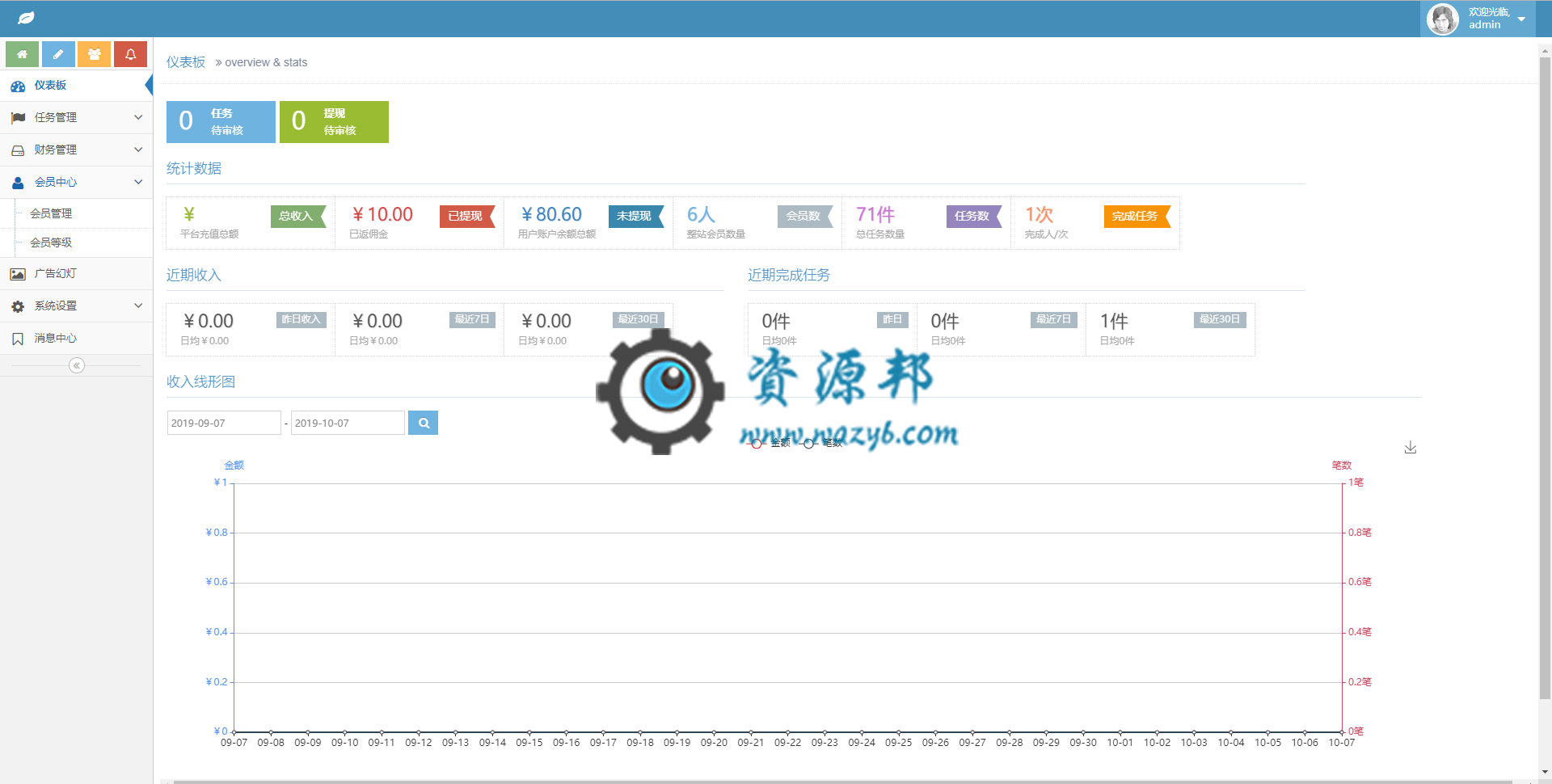Click the 未提现 blue badge
The width and height of the screenshot is (1552, 784).
click(x=635, y=216)
